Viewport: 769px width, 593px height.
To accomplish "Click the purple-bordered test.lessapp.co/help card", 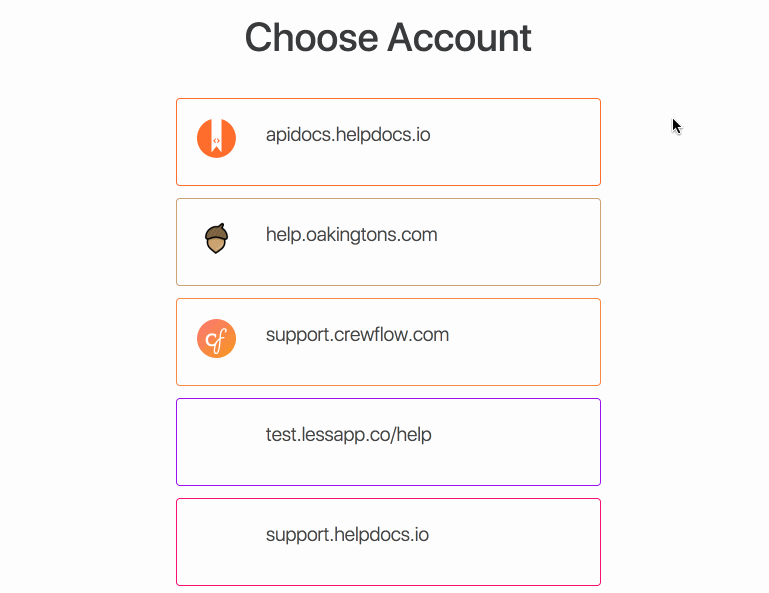I will point(388,442).
